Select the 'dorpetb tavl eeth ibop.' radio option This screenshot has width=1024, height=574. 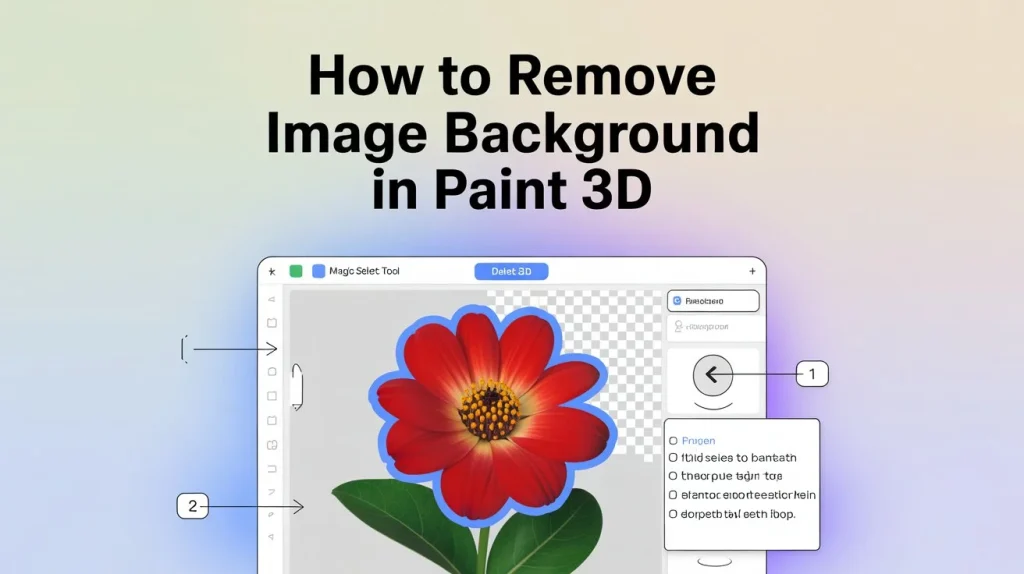click(732, 514)
